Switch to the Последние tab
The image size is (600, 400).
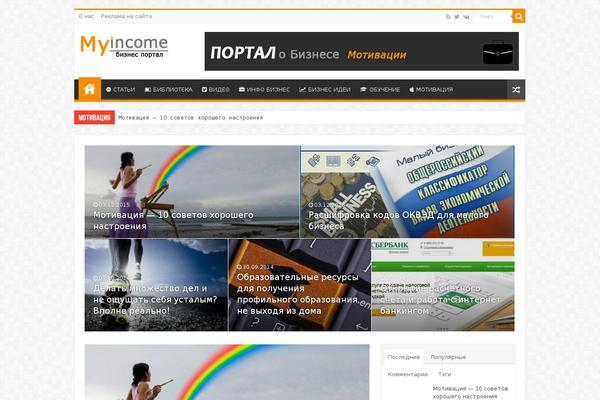pos(404,357)
